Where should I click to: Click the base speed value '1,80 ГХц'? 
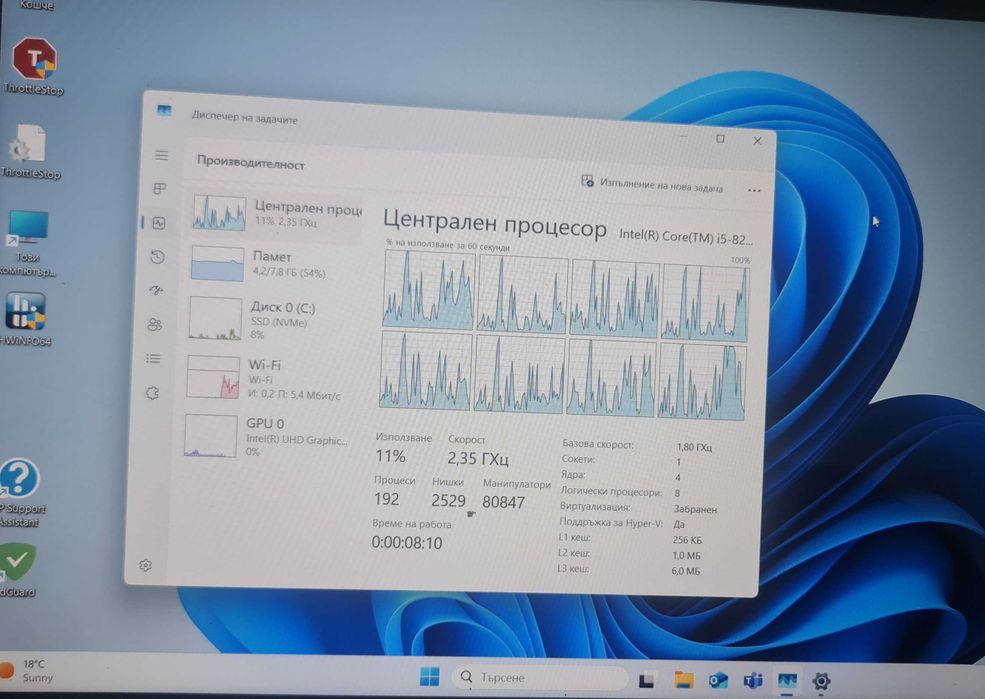[x=694, y=447]
